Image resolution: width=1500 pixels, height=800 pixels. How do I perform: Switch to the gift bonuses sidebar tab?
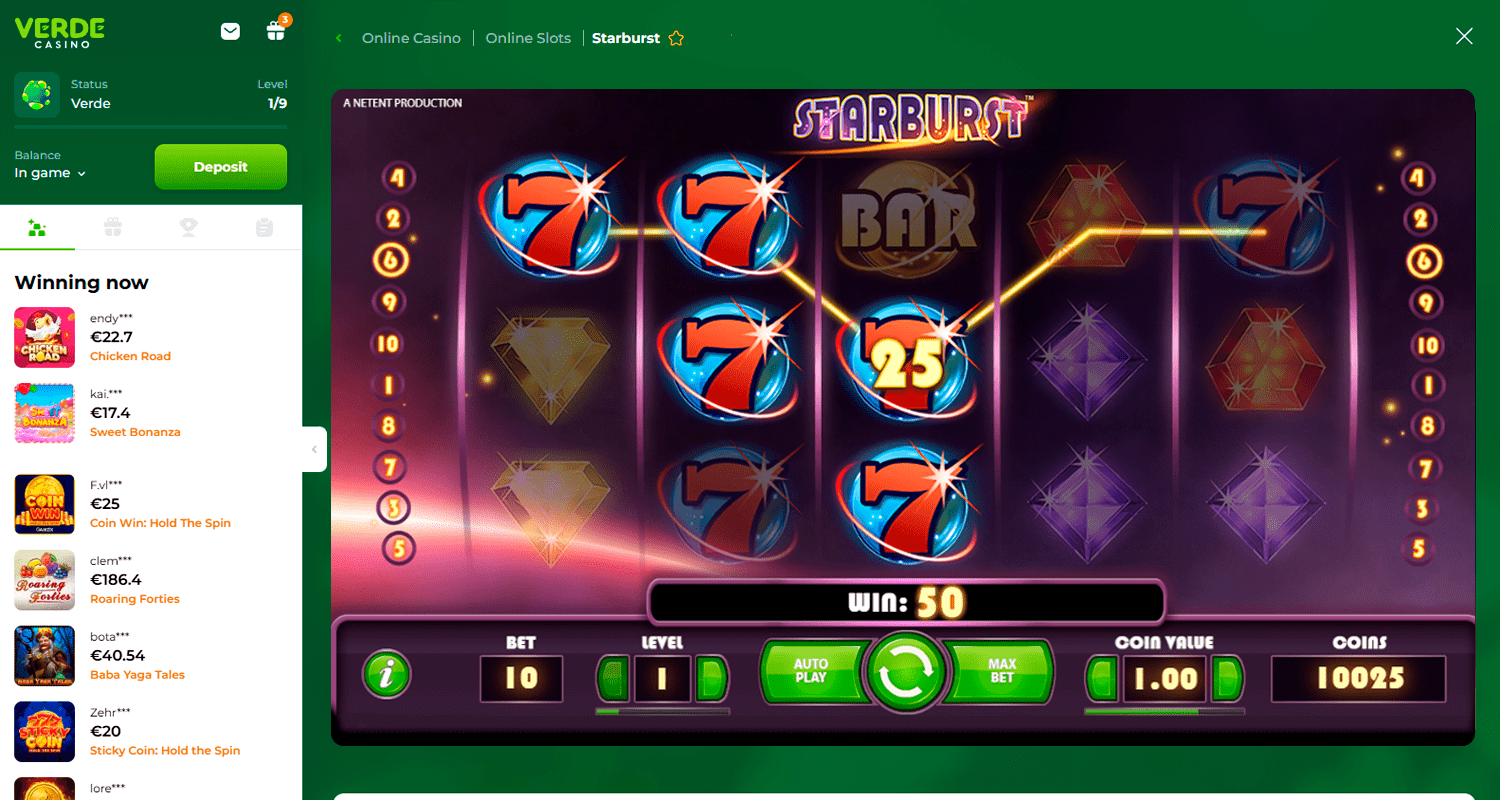pos(113,228)
